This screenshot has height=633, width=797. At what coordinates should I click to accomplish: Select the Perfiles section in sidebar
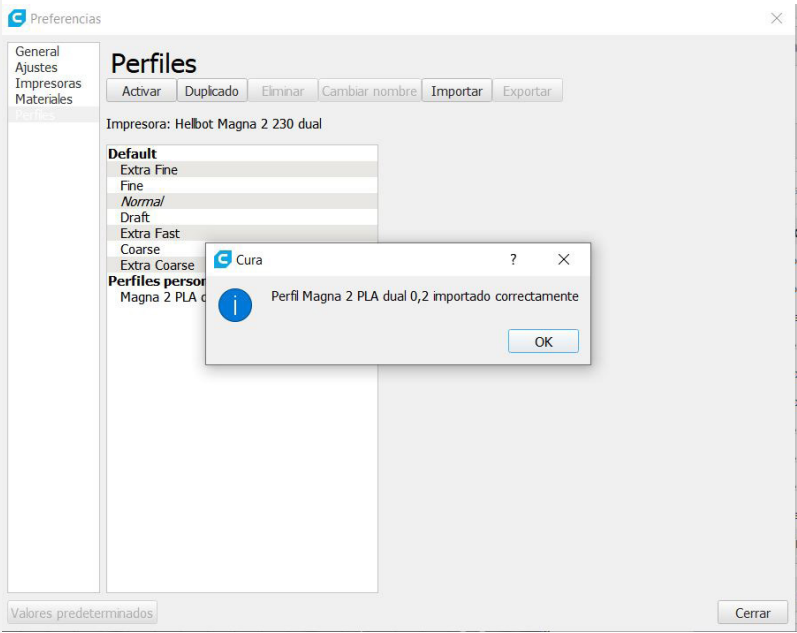(x=53, y=115)
